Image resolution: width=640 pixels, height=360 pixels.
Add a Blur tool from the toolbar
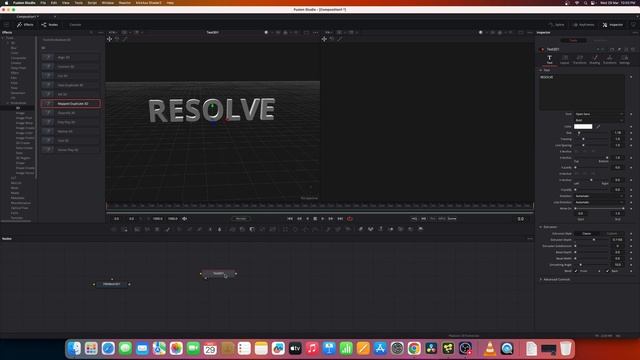tap(220, 229)
